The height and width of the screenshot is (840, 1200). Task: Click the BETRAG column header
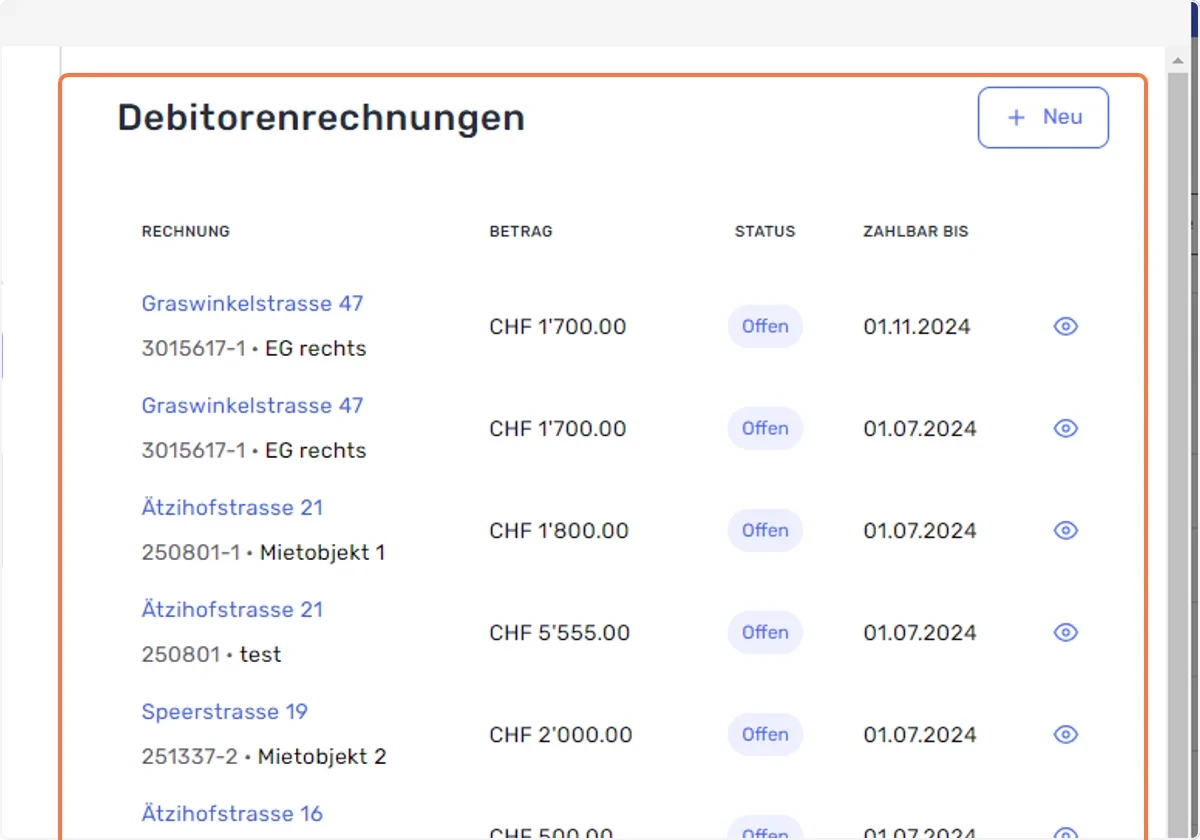tap(521, 231)
